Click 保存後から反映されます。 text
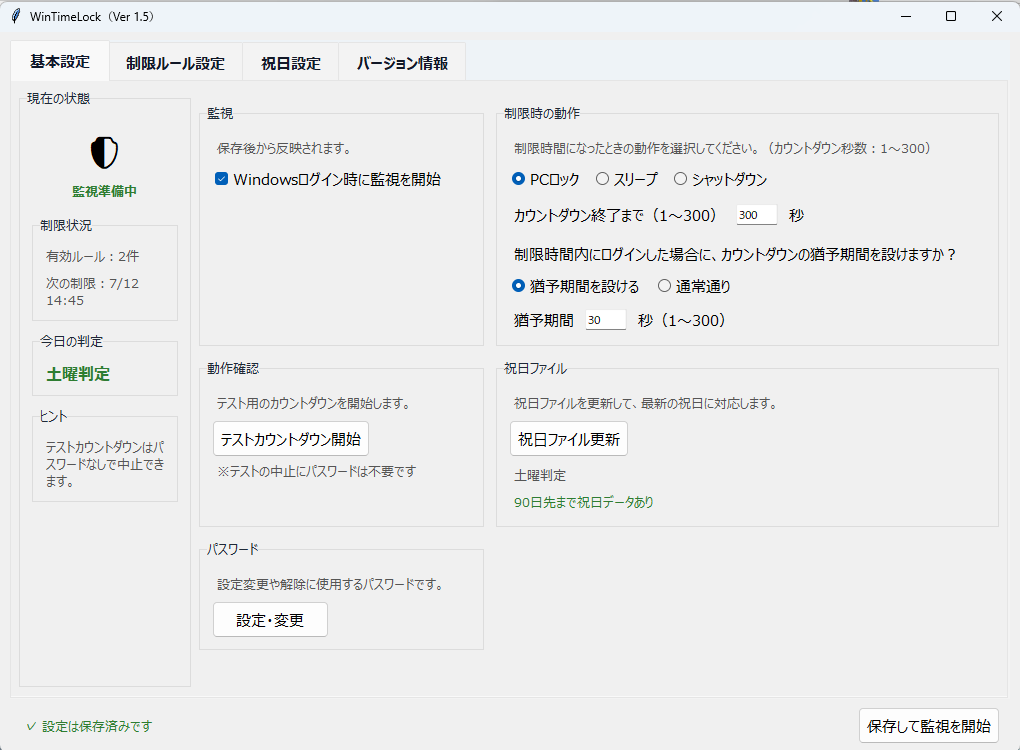 284,148
